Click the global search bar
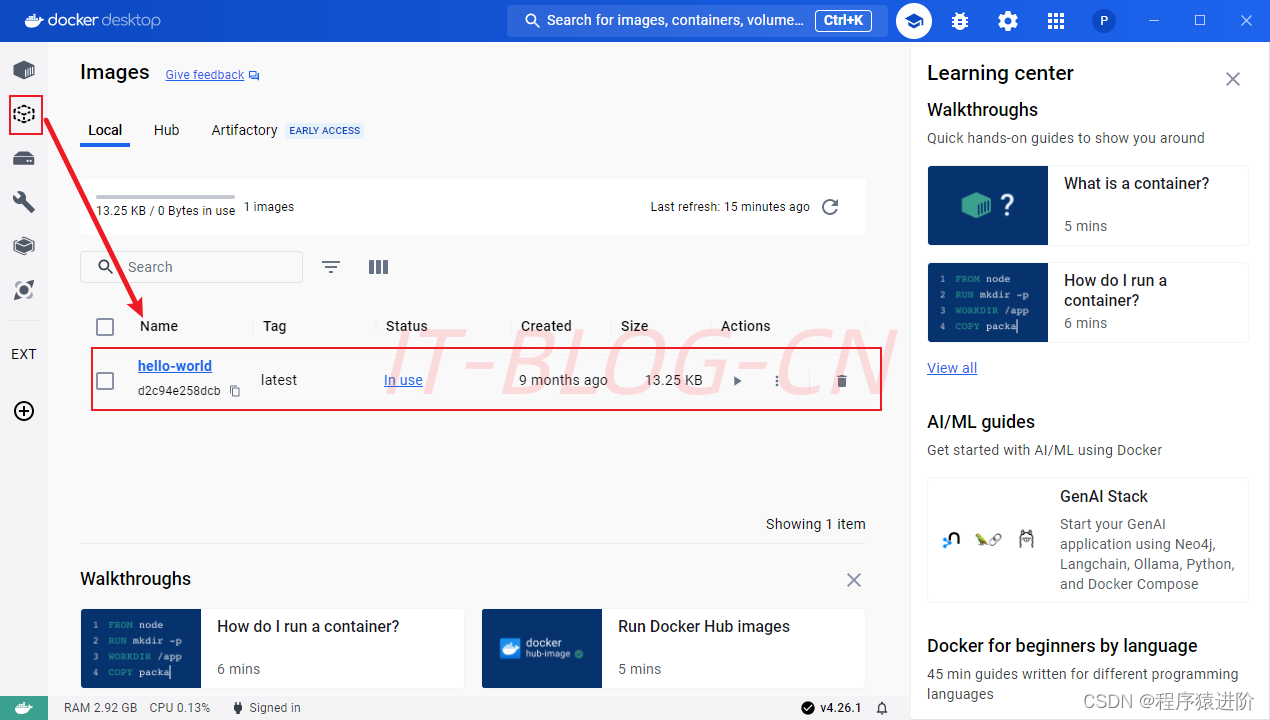The image size is (1270, 720). click(697, 21)
